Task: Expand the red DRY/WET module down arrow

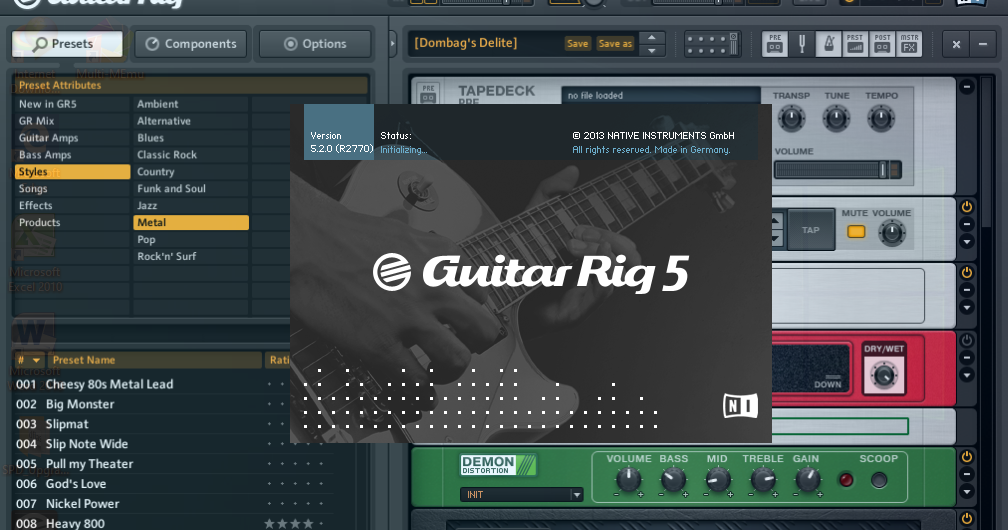Action: point(966,375)
